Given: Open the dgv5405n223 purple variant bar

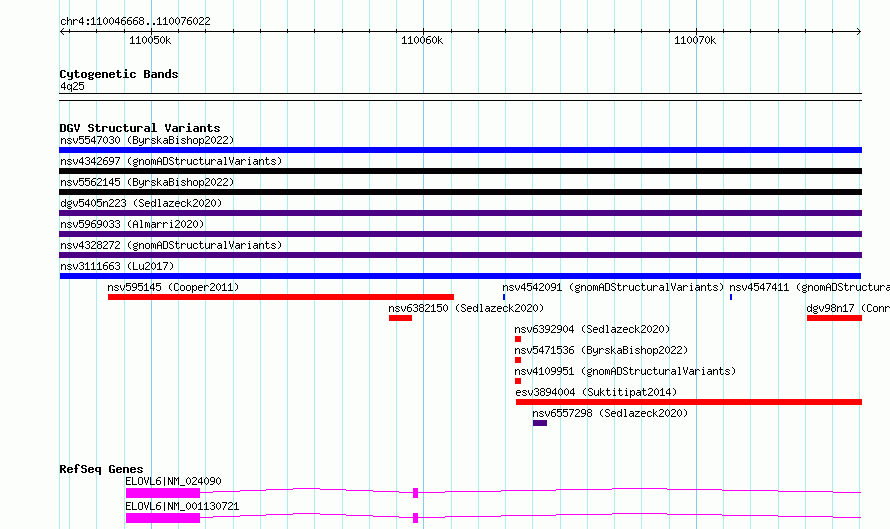Looking at the screenshot, I should click(460, 213).
